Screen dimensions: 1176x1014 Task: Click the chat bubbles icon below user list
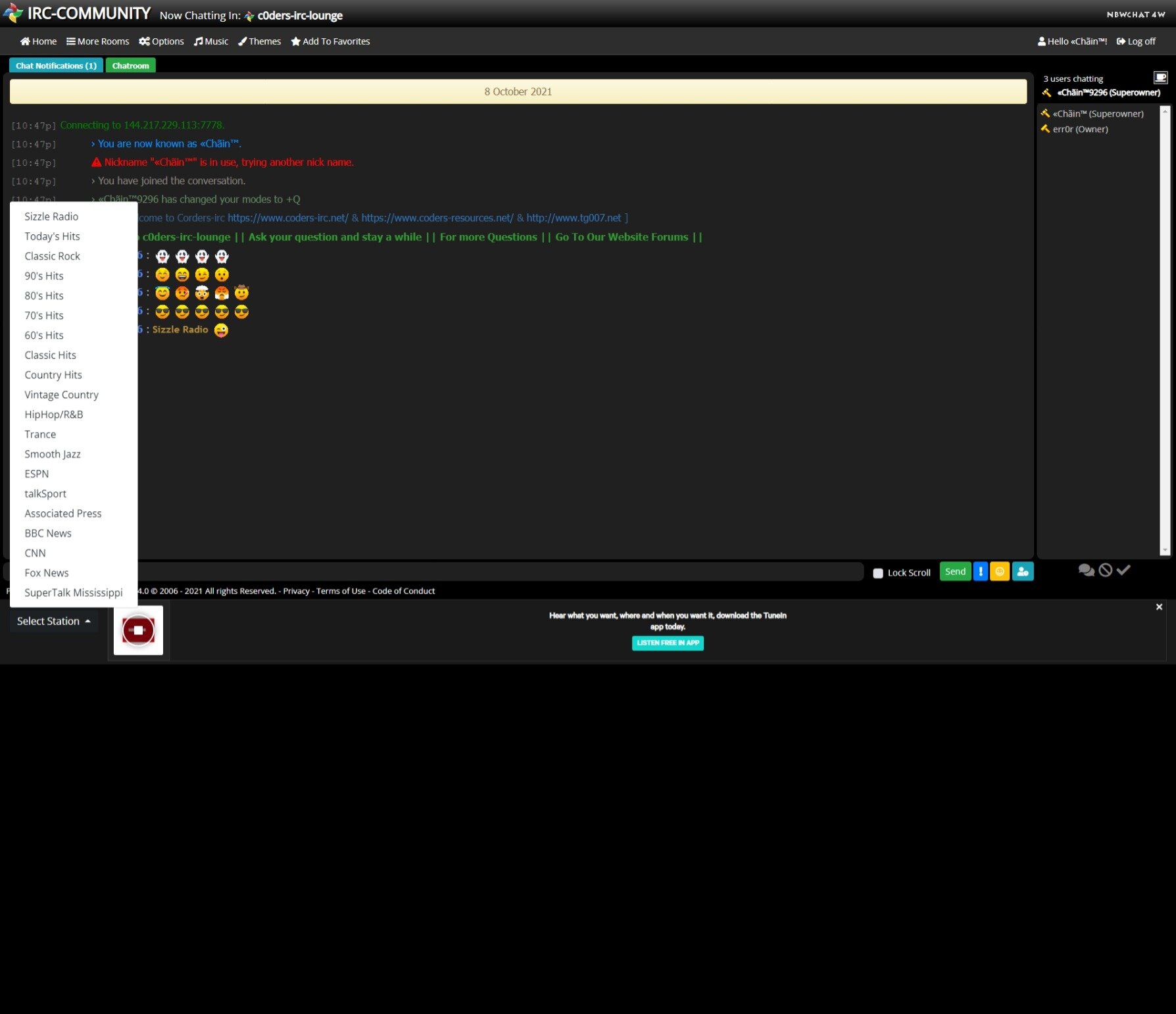coord(1086,570)
